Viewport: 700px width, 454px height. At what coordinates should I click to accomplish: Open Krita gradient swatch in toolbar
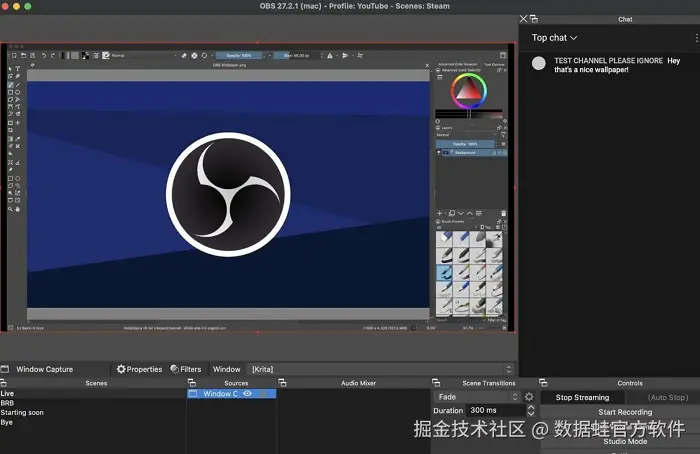click(x=65, y=55)
